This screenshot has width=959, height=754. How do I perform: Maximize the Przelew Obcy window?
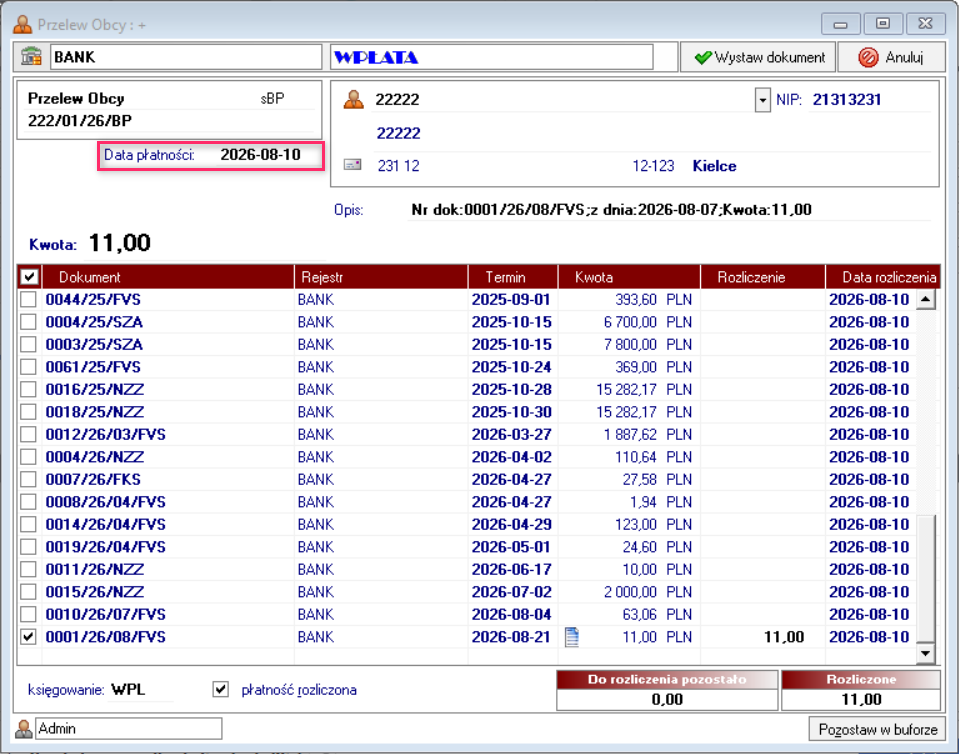pyautogui.click(x=883, y=24)
